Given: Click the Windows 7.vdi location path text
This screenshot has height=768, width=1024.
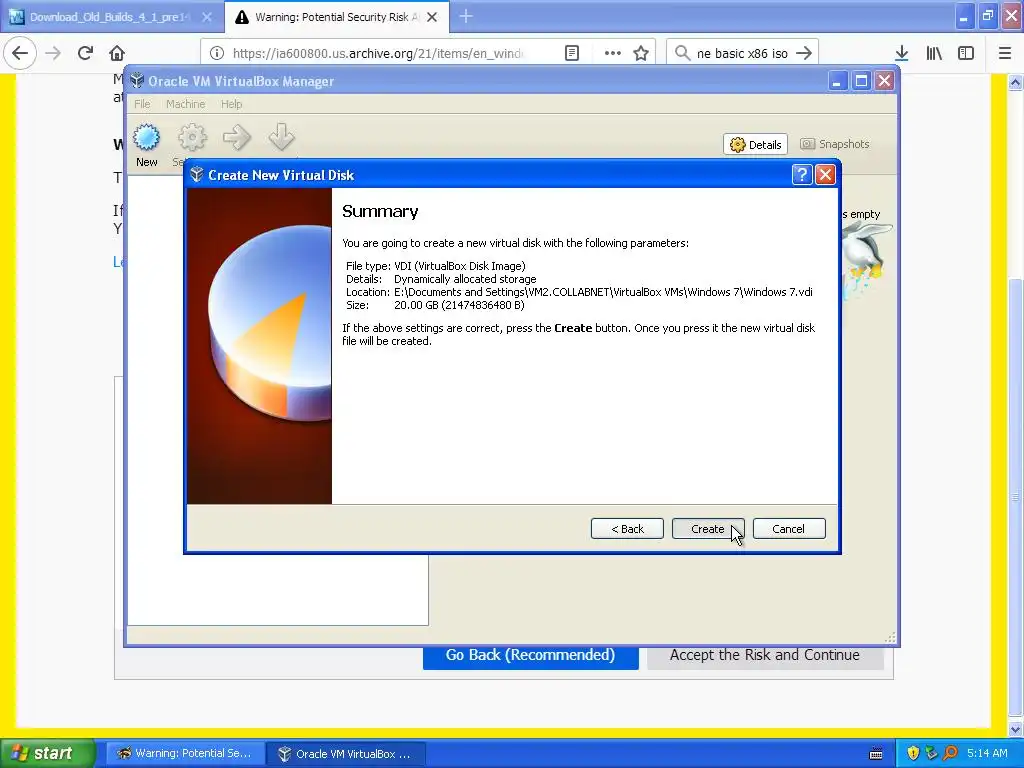Looking at the screenshot, I should point(603,292).
